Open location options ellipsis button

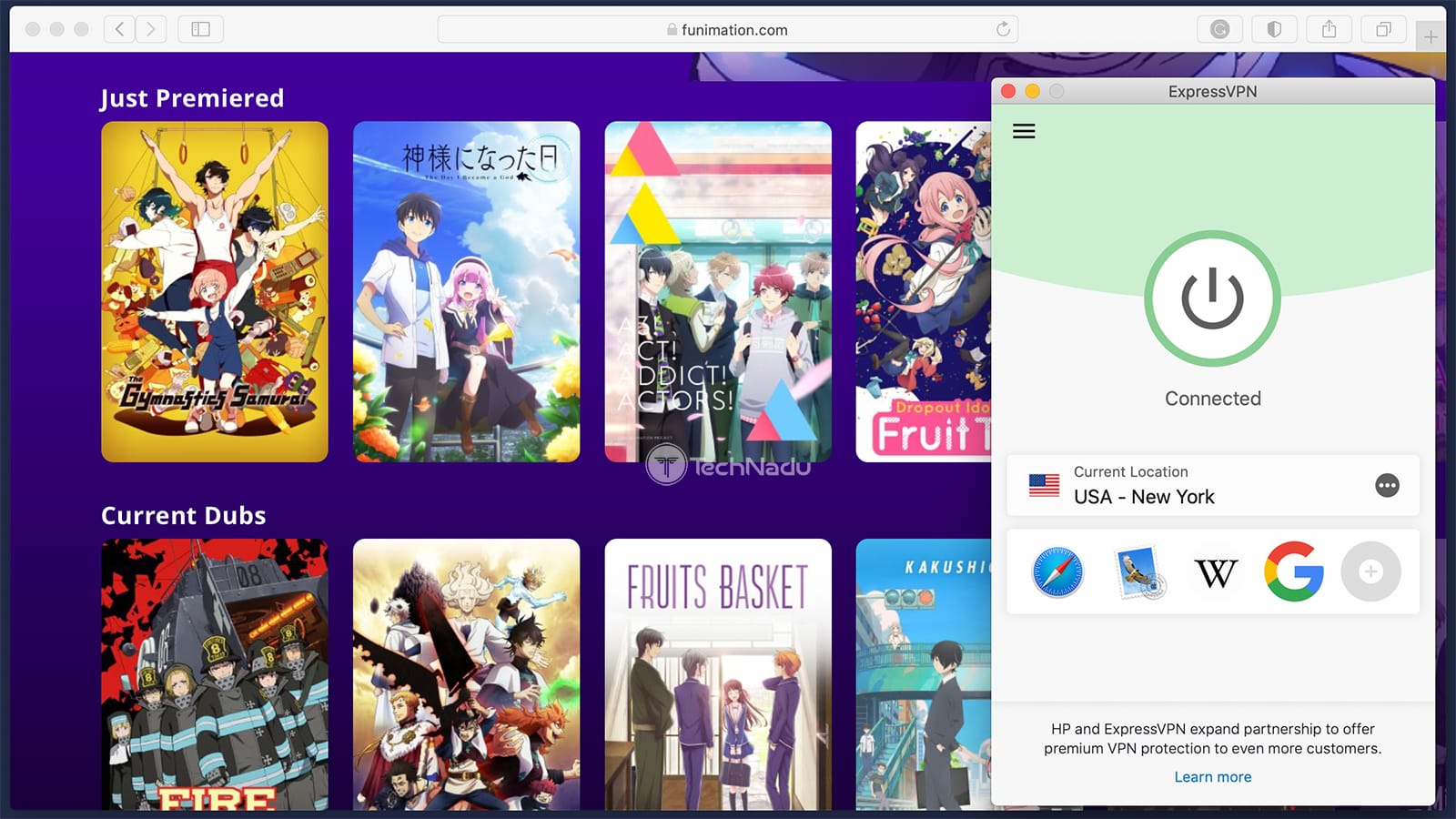(1387, 485)
